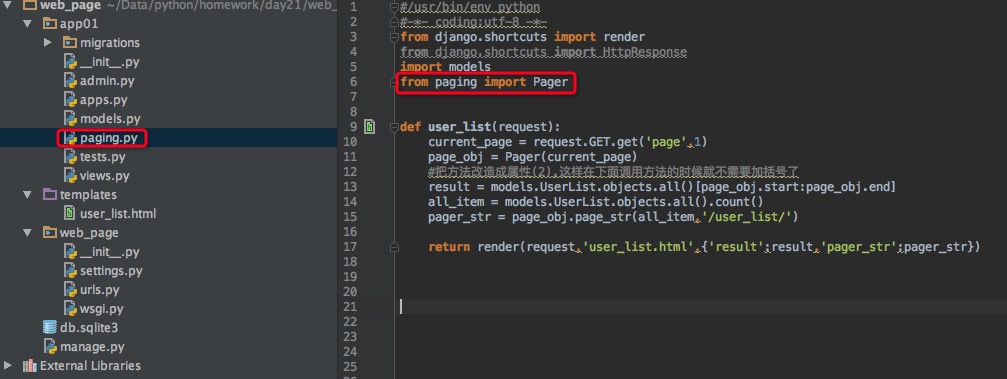
Task: Click the __init__.py file icon inside app01
Action: 70,62
